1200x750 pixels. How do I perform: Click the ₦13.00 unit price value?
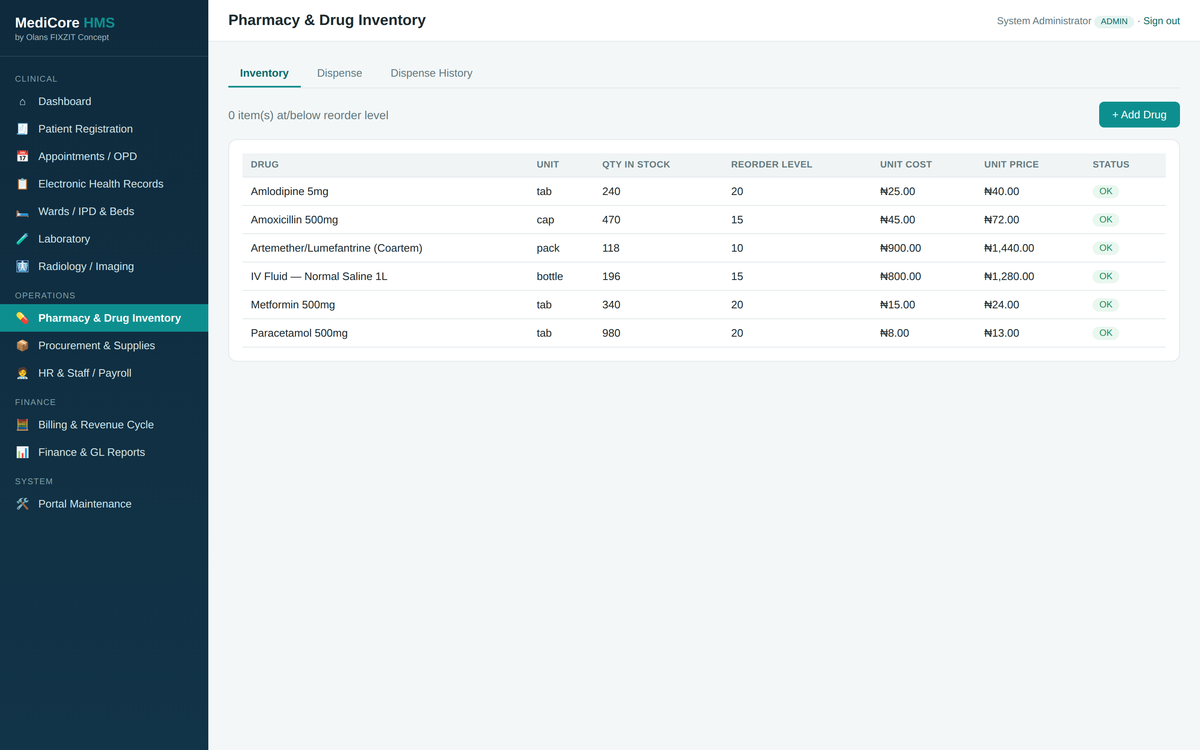[1002, 333]
